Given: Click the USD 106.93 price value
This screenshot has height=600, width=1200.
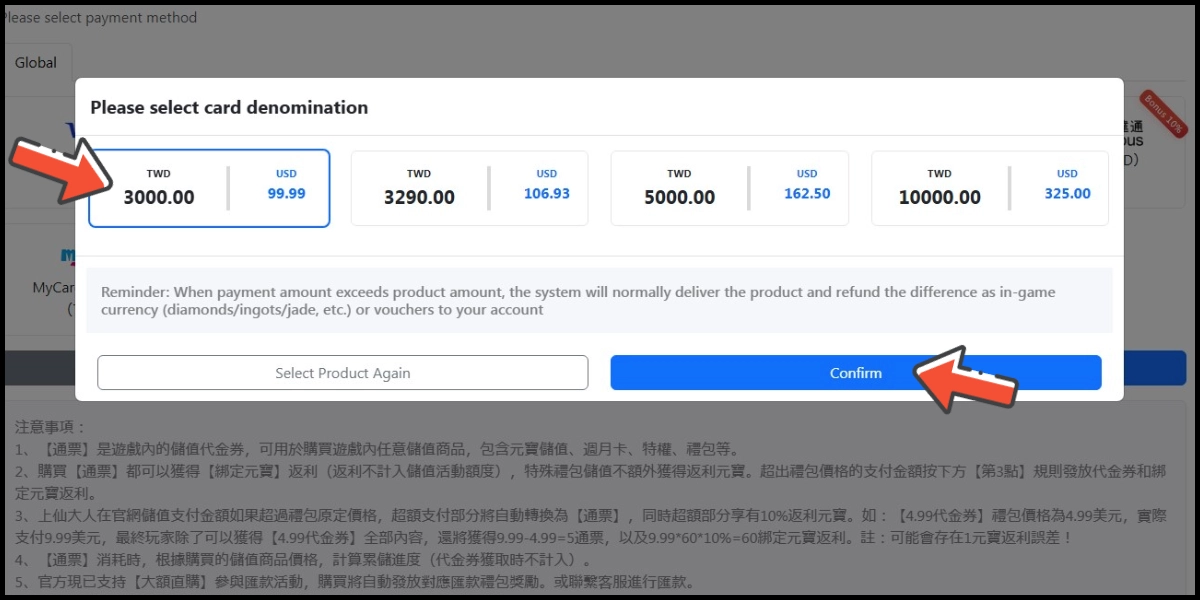Looking at the screenshot, I should pyautogui.click(x=547, y=193).
